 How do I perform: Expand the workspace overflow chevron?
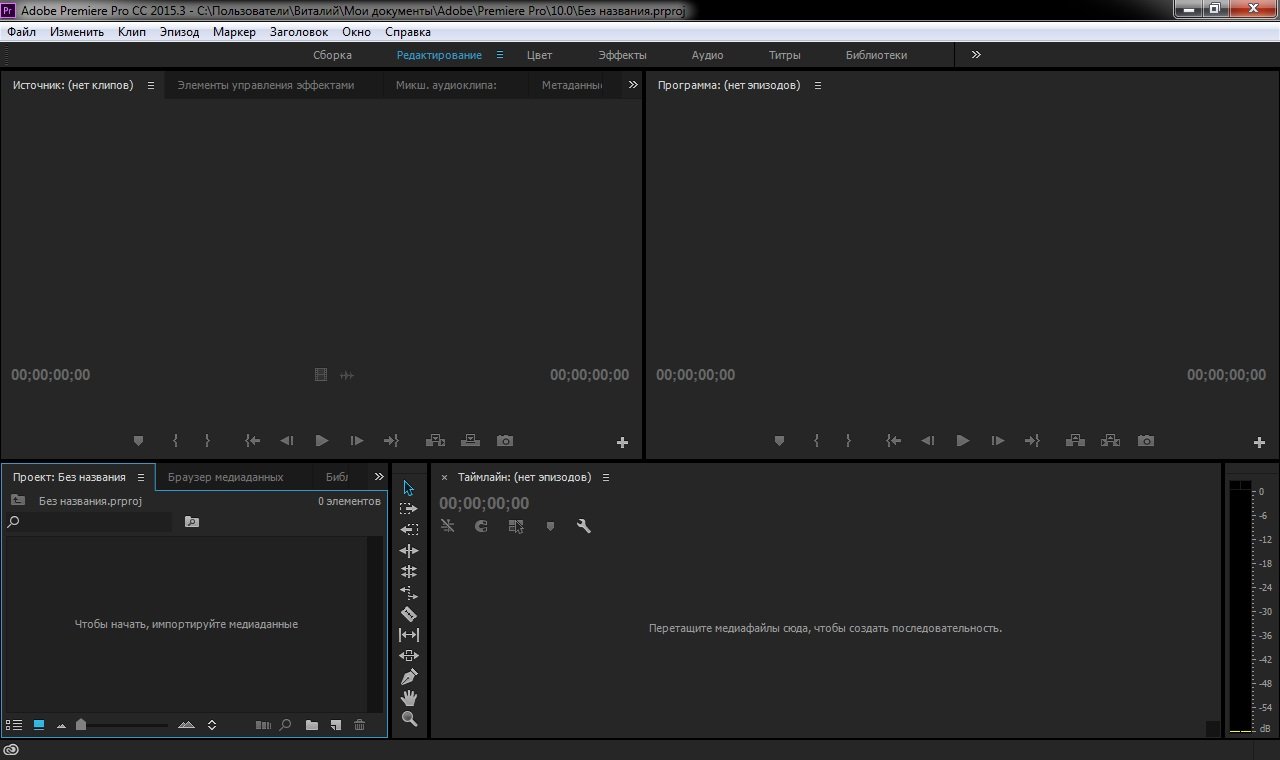click(976, 55)
